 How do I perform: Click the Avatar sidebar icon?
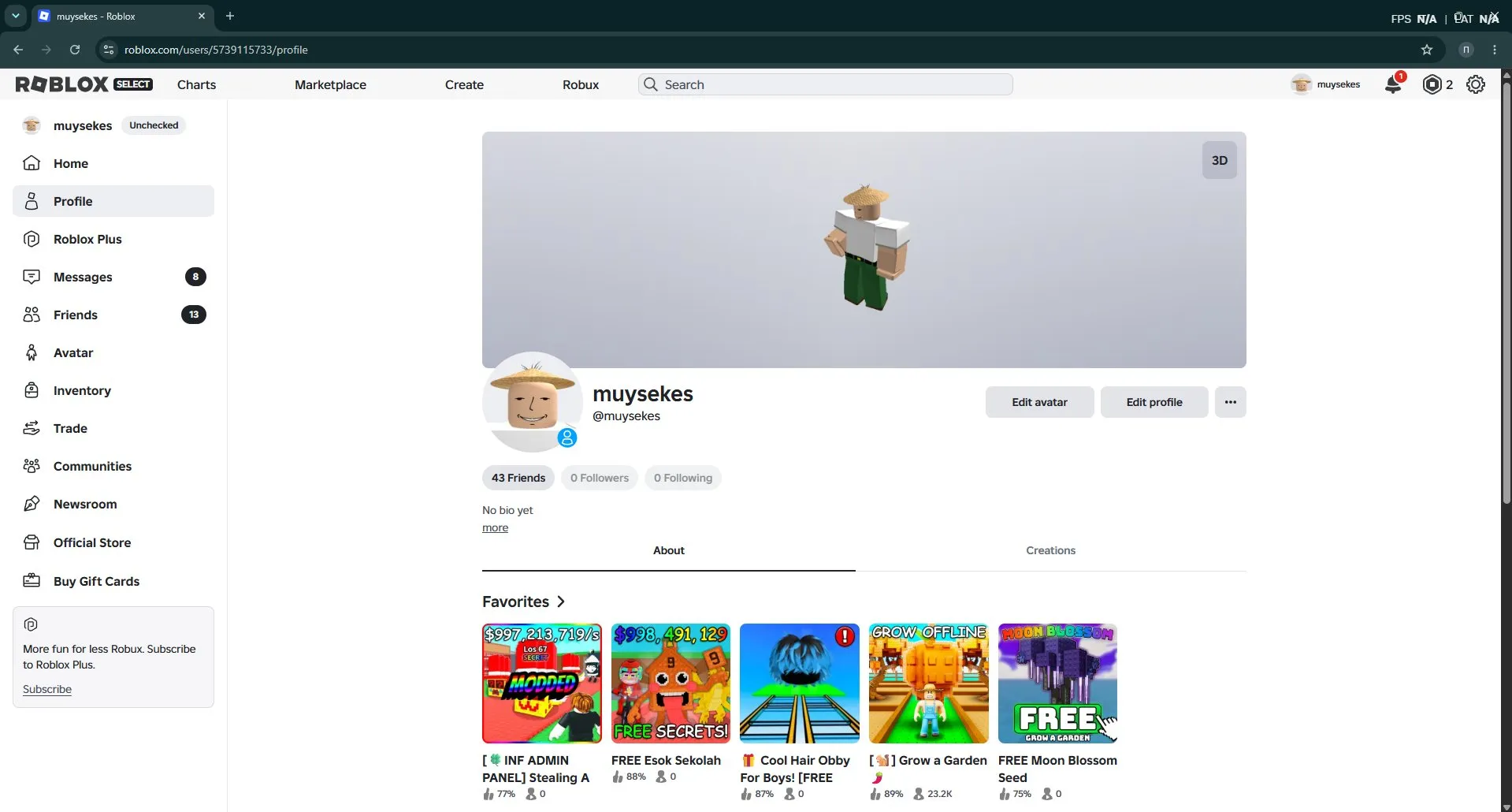click(32, 352)
